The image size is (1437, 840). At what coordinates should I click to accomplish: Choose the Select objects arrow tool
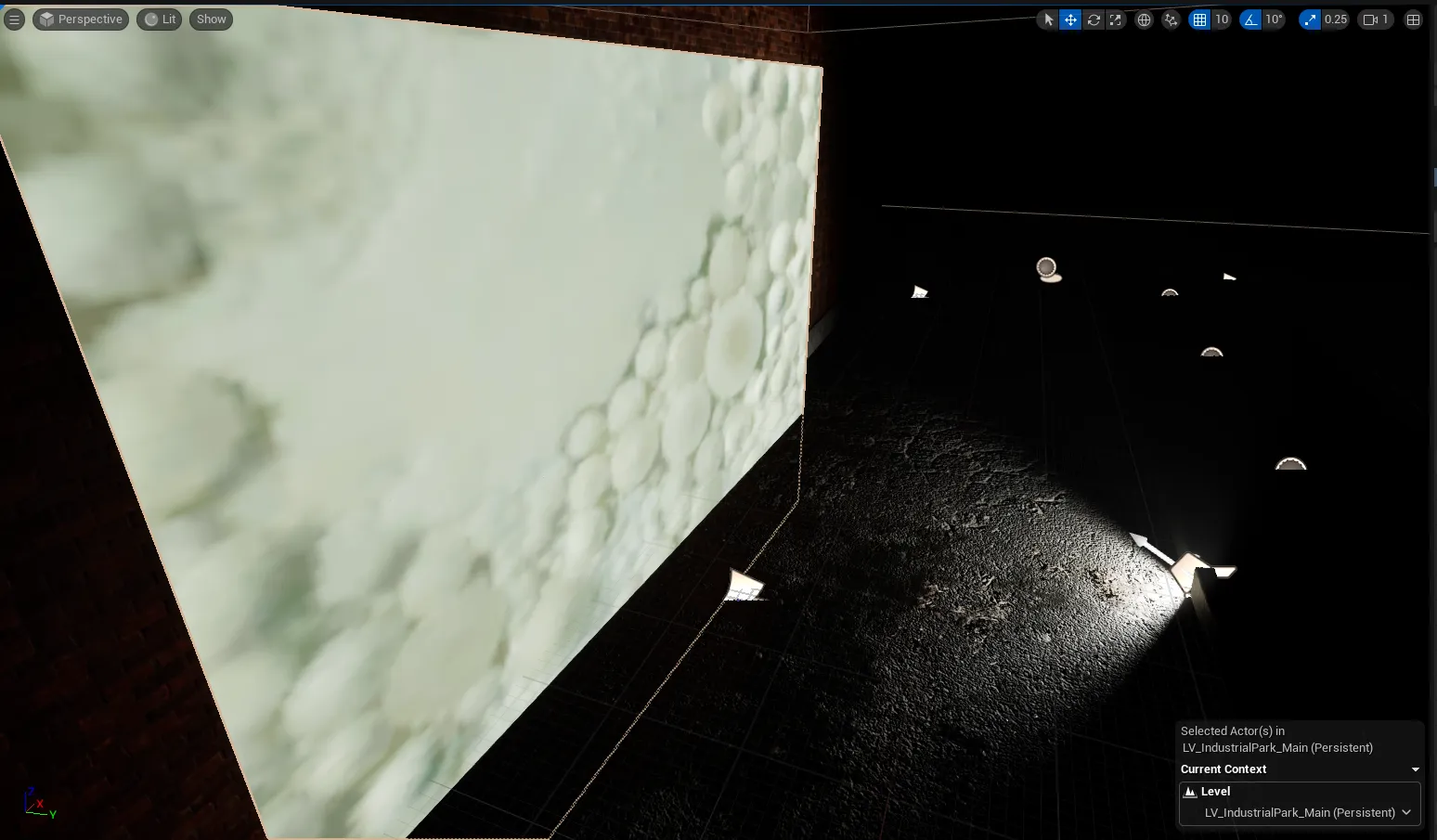pos(1048,19)
